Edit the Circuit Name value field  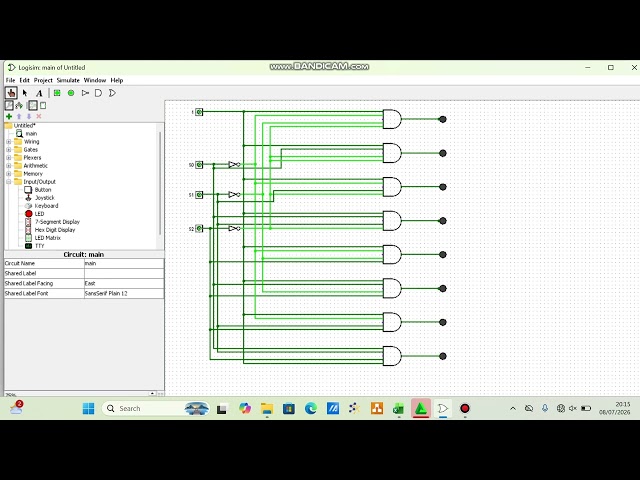(124, 264)
